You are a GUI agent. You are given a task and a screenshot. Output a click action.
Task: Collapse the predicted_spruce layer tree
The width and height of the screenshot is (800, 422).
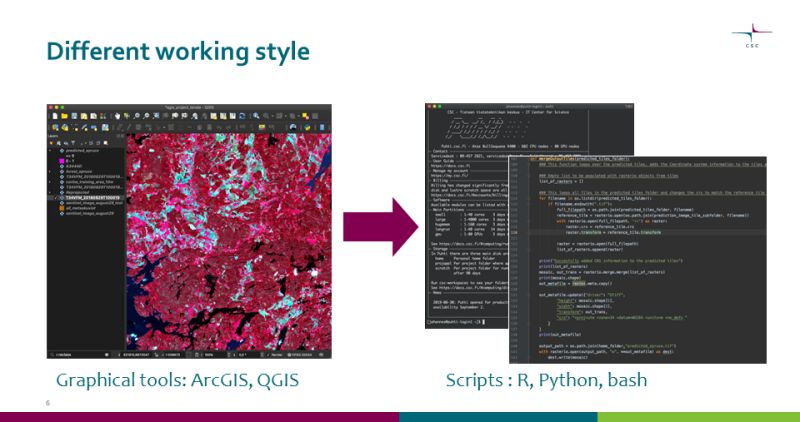[x=50, y=151]
